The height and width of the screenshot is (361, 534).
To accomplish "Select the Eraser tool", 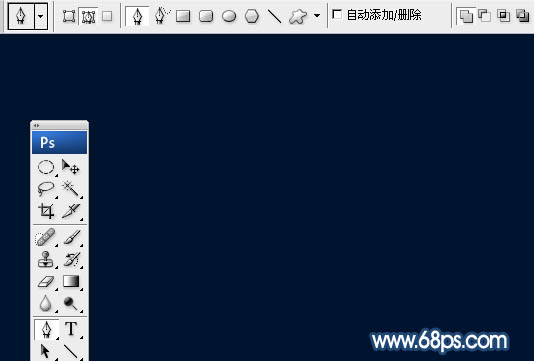I will 46,282.
